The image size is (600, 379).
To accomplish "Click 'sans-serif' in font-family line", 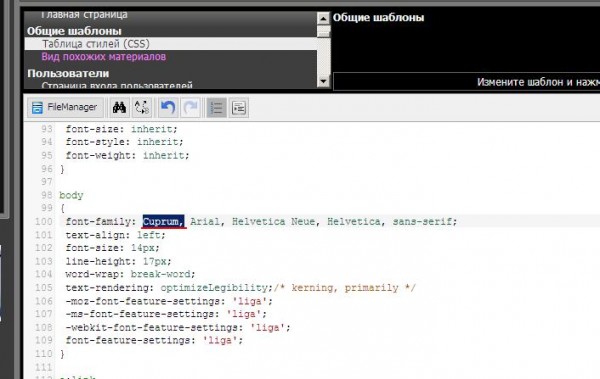I will pos(422,221).
